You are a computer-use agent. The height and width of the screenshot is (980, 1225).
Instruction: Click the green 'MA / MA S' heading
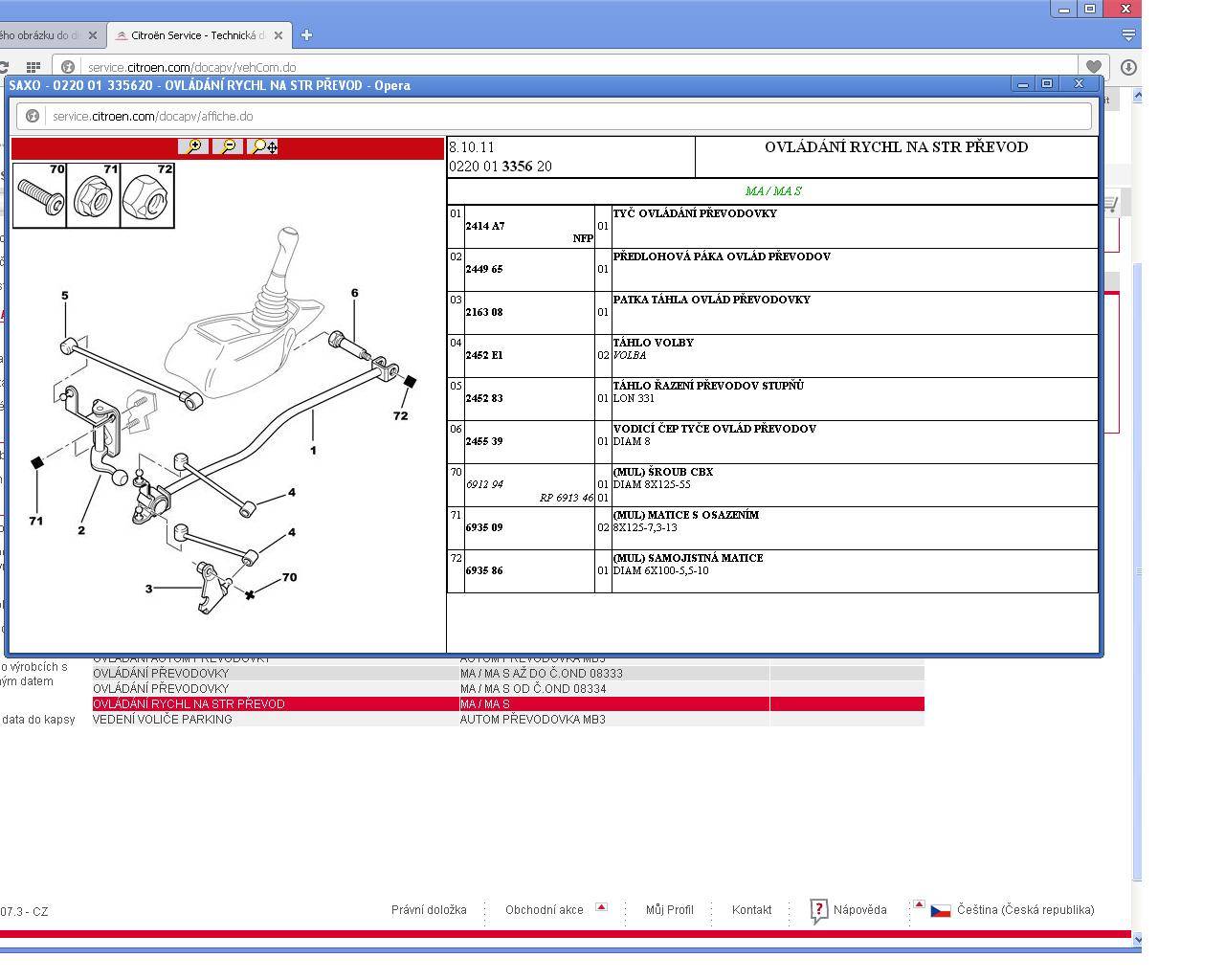click(x=772, y=191)
